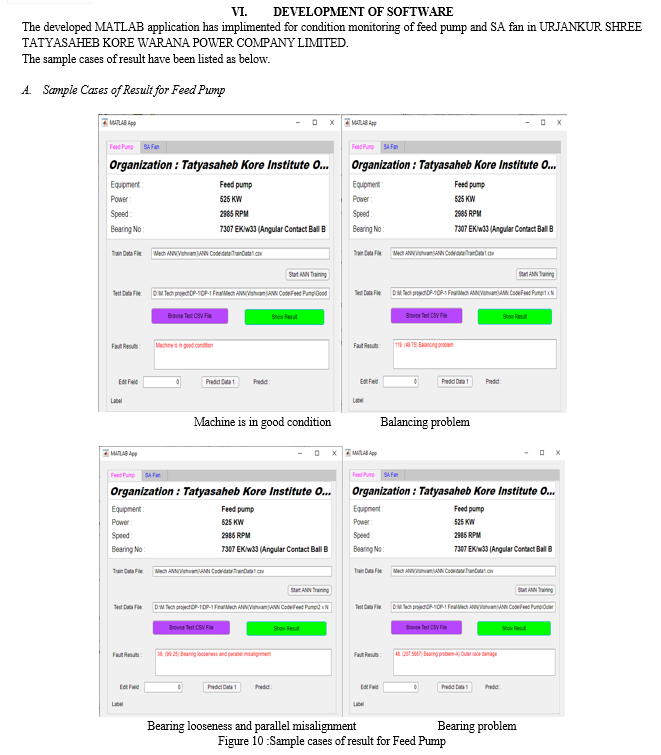The width and height of the screenshot is (661, 755).
Task: Click Fault Results box showing Bearing looseness and parallel misalignment
Action: [243, 662]
